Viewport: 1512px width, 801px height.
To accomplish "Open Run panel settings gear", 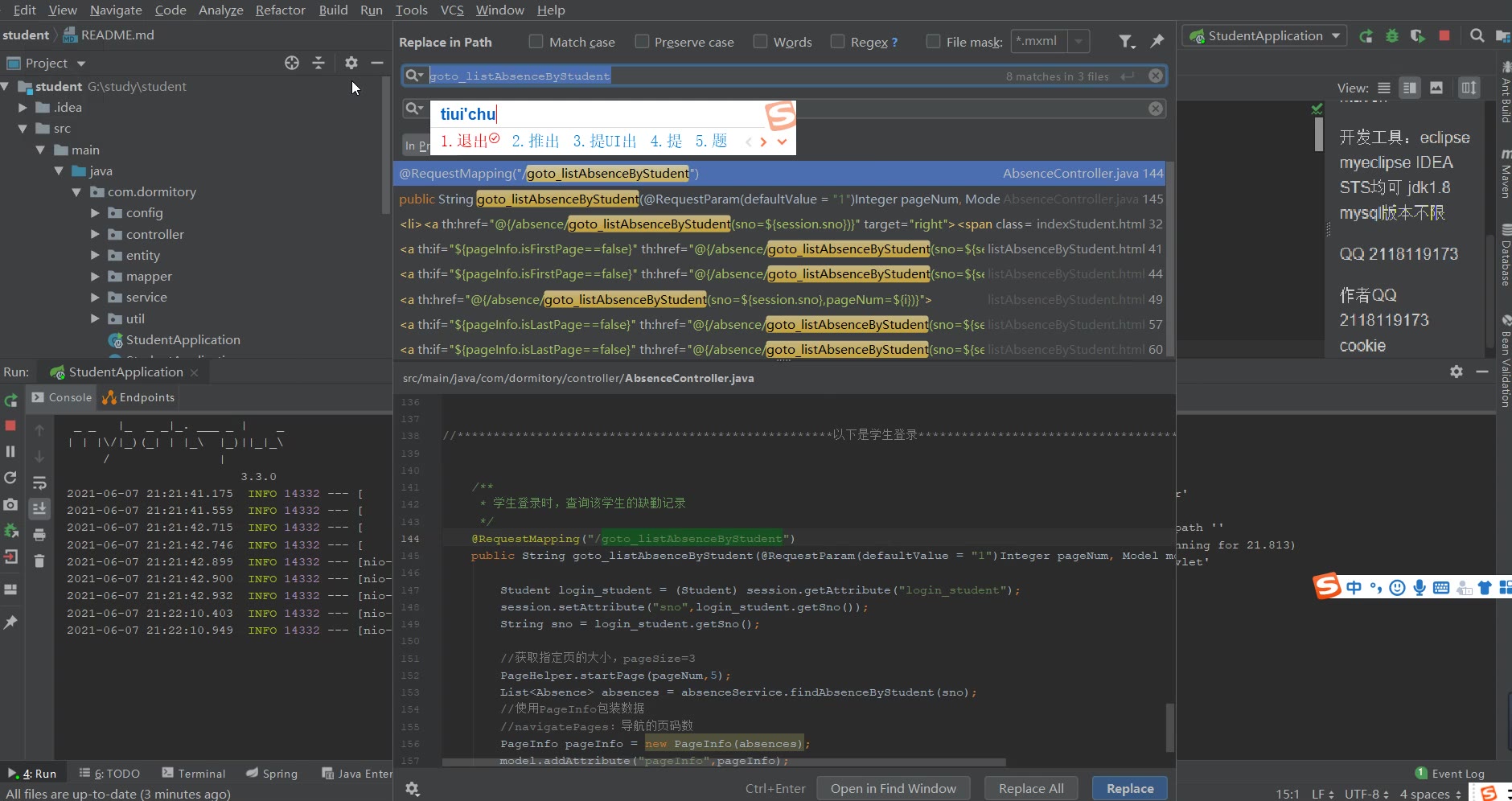I will click(1457, 372).
